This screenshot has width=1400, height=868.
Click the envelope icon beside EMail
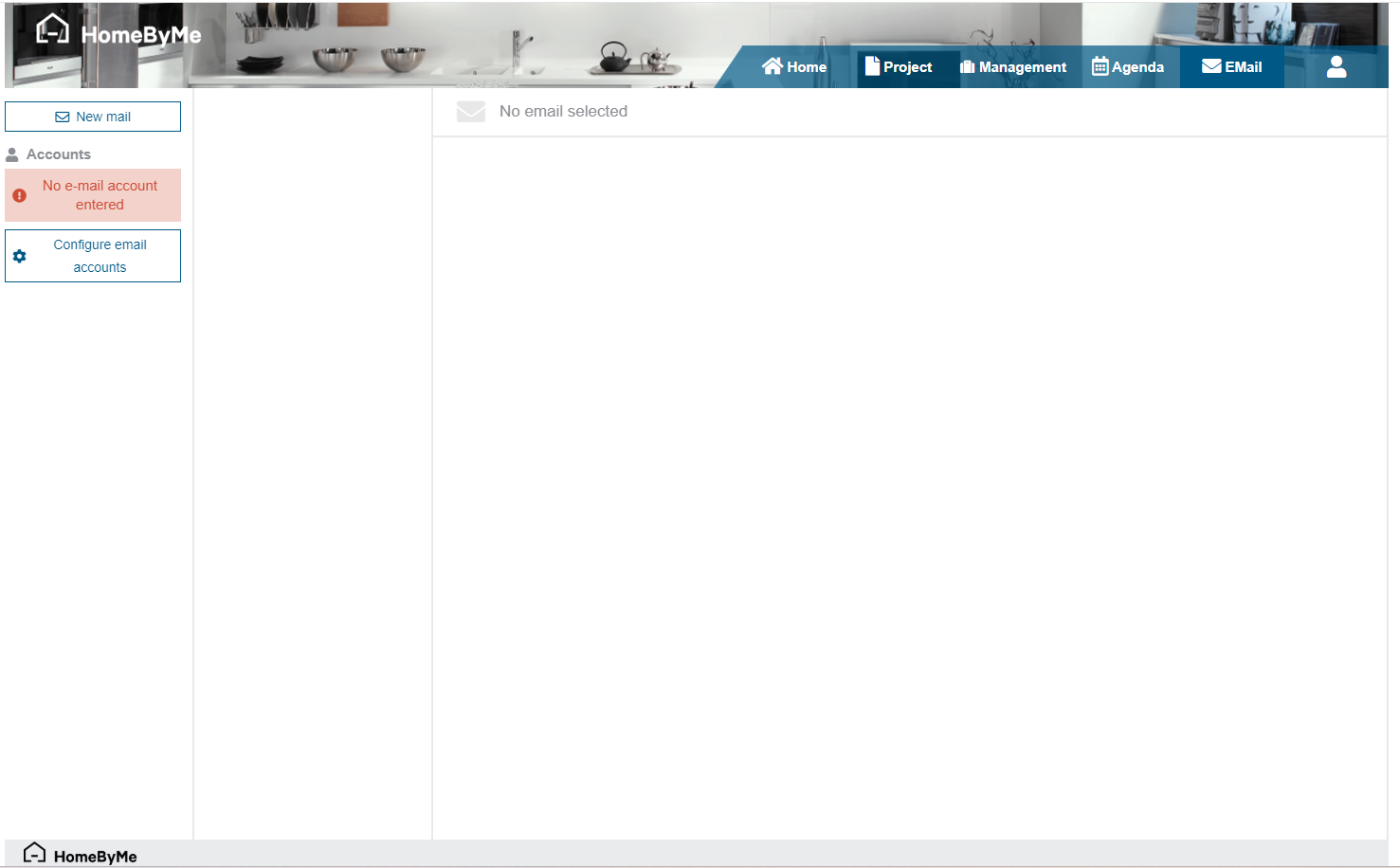[x=1211, y=66]
